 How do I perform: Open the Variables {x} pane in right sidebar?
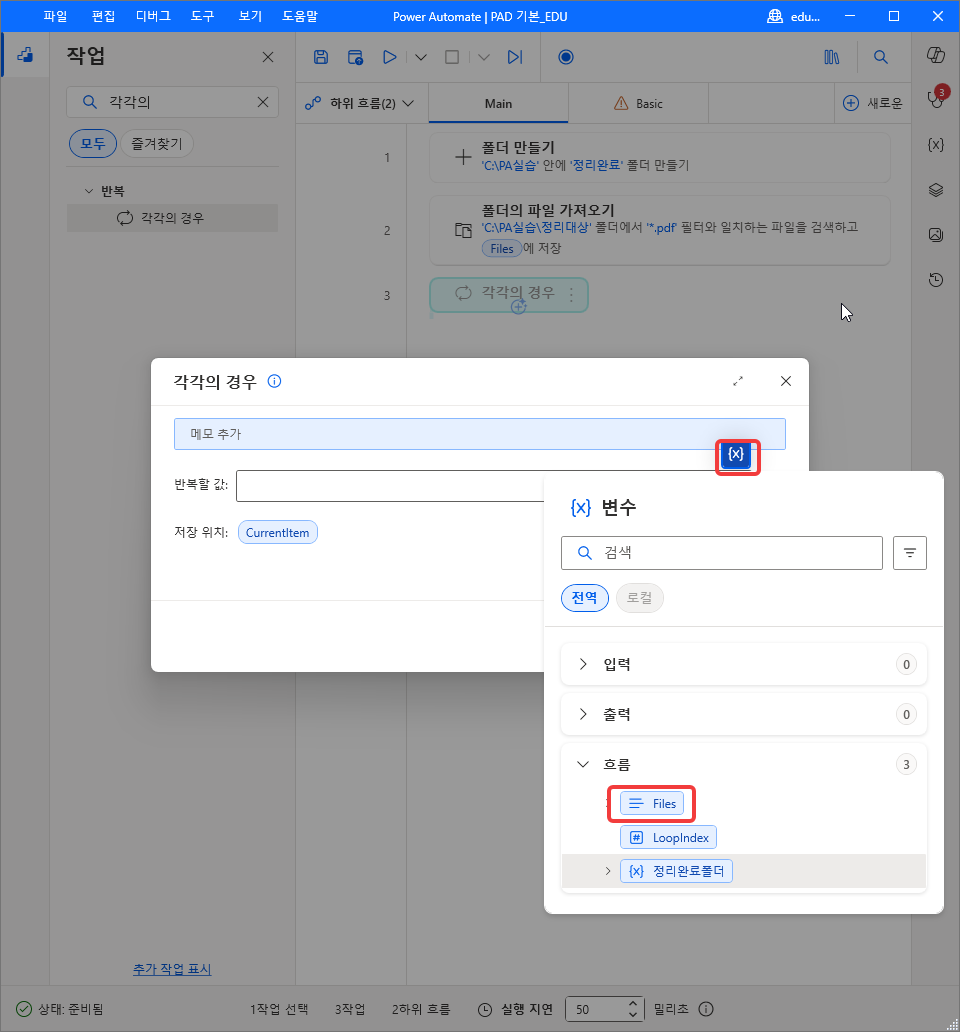[936, 144]
